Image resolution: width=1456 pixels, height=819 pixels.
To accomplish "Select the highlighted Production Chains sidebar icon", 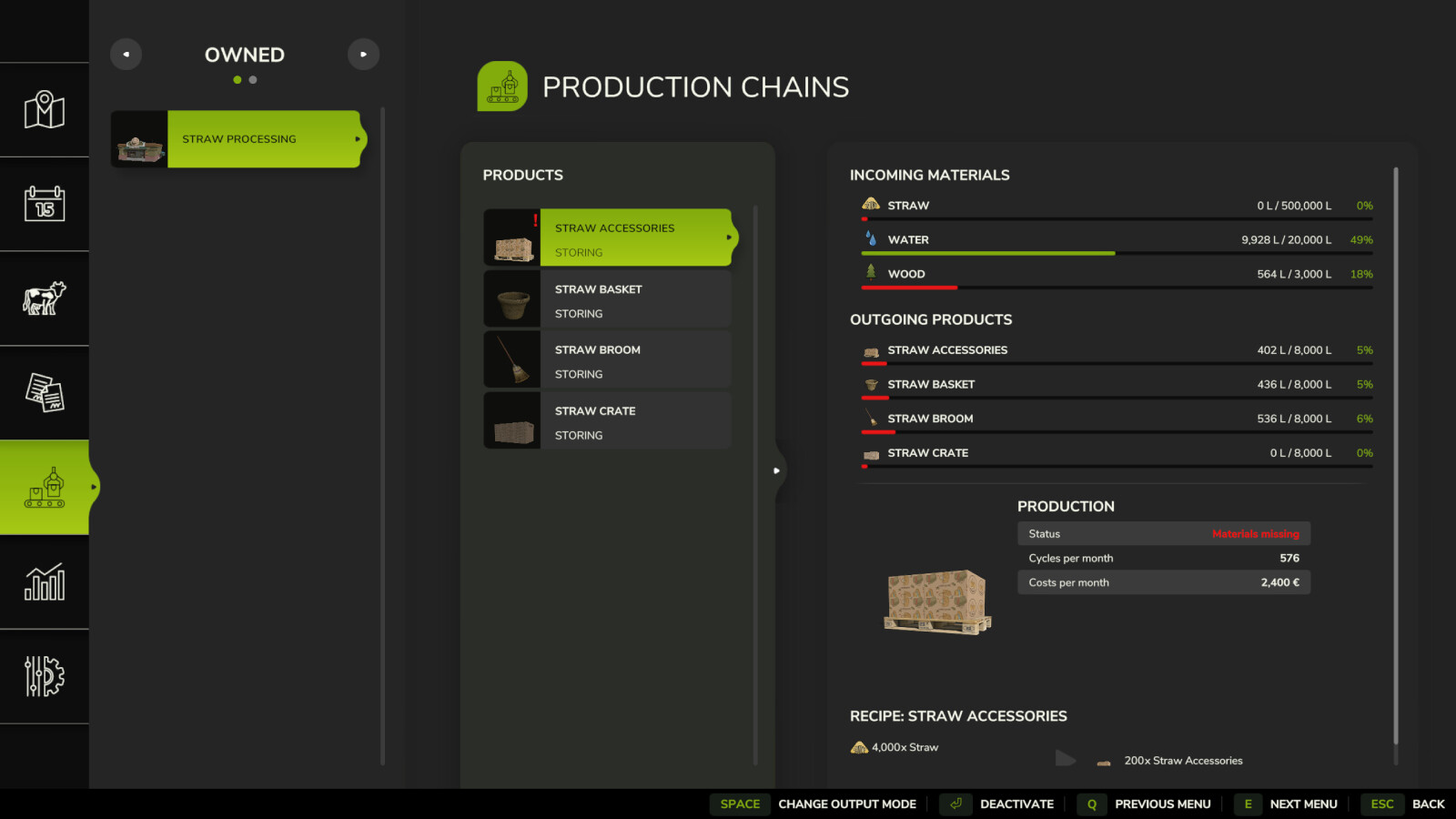I will pos(45,489).
